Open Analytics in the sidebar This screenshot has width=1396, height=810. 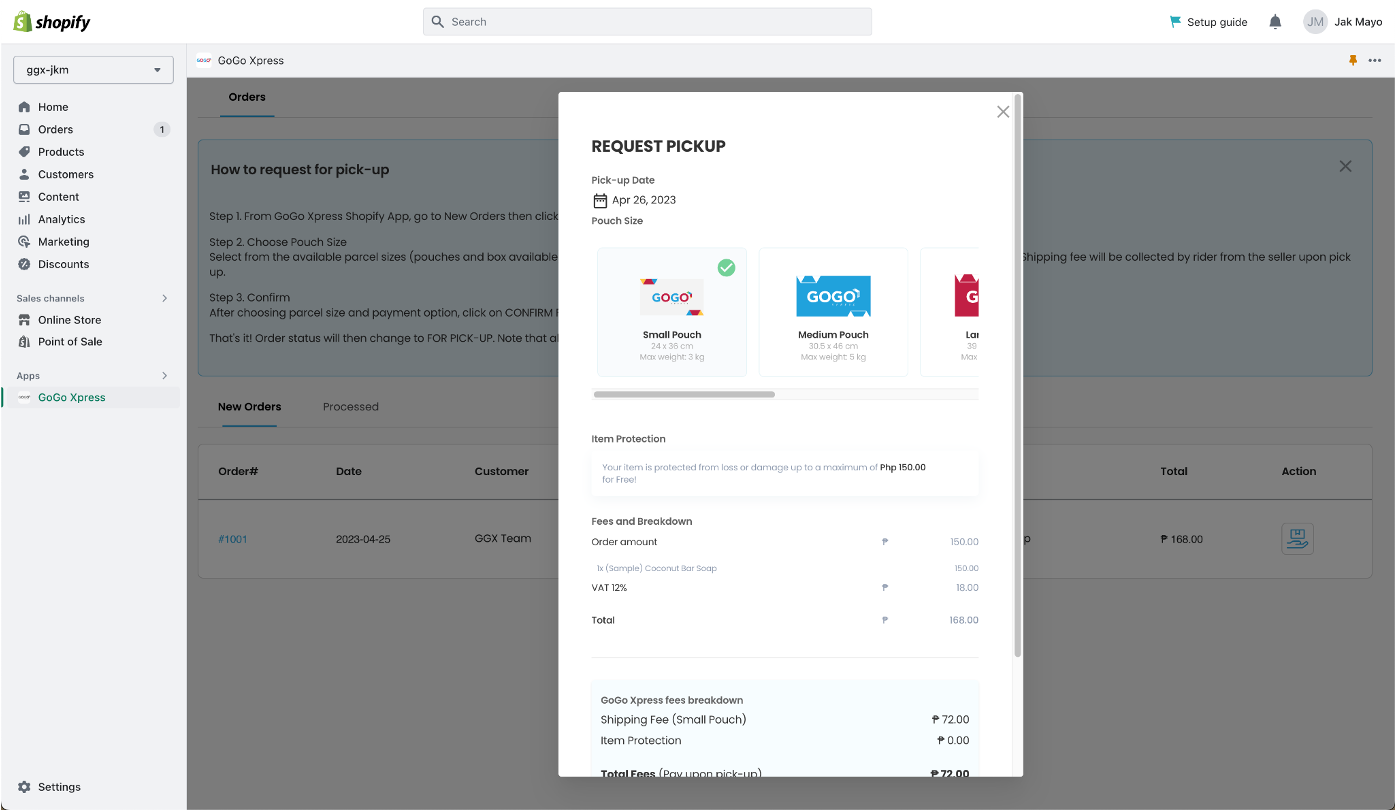click(x=61, y=219)
